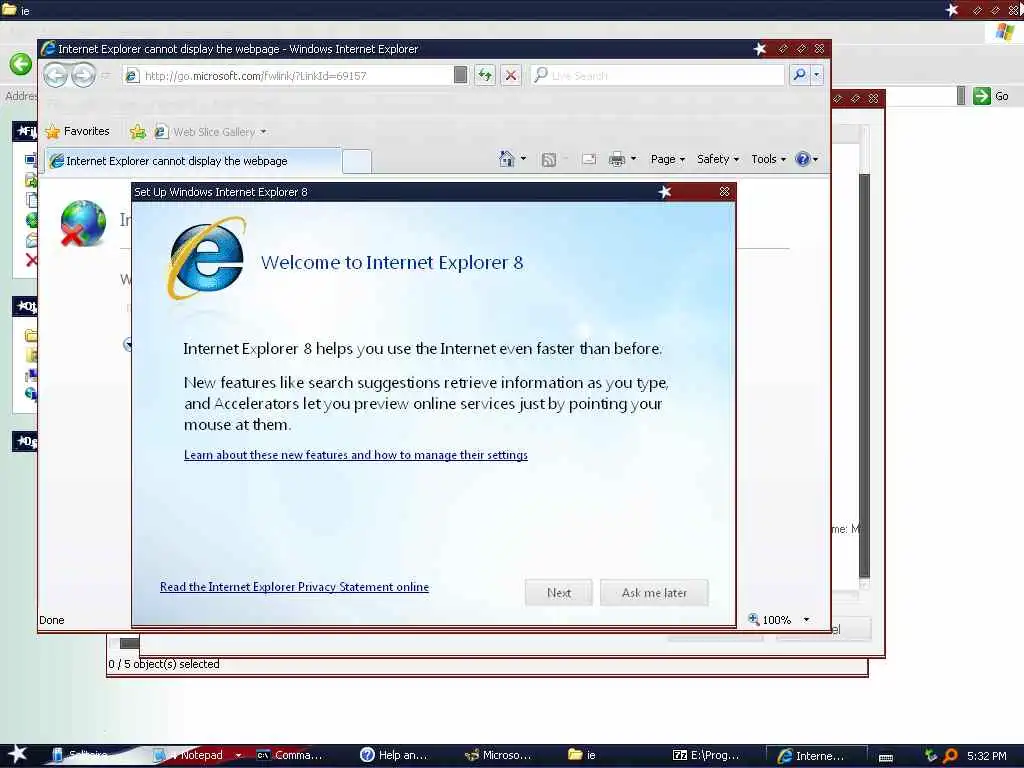Open the Safety menu
1024x768 pixels.
pyautogui.click(x=718, y=159)
